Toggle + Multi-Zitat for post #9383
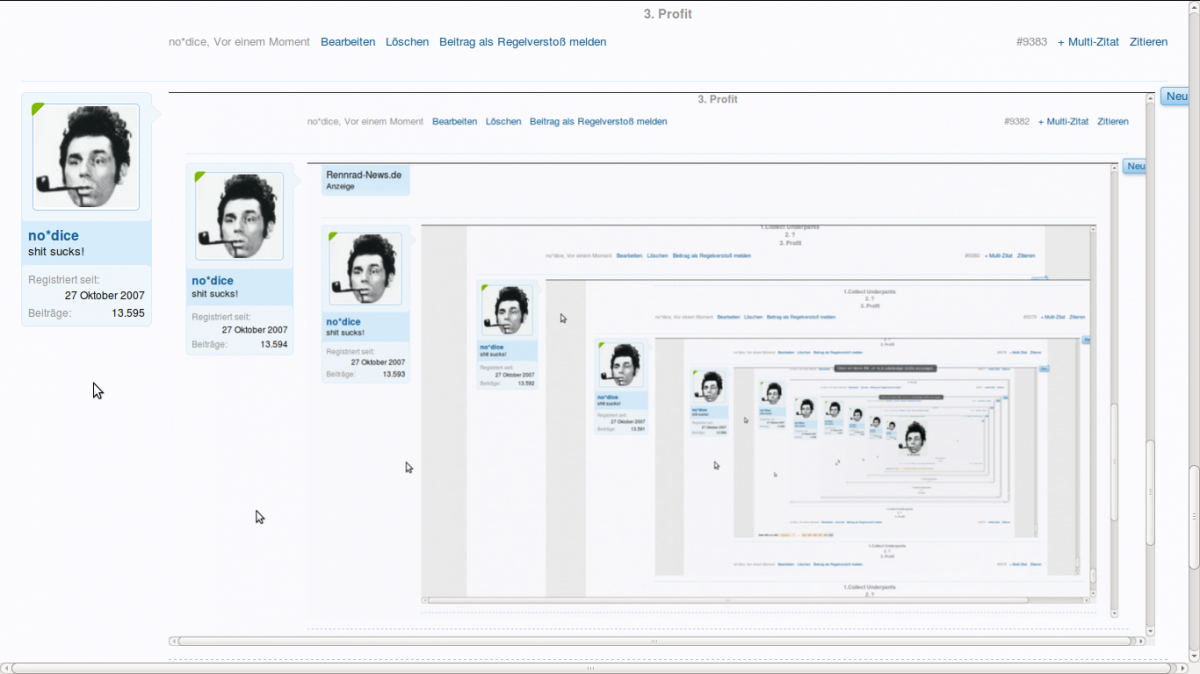 [1088, 42]
